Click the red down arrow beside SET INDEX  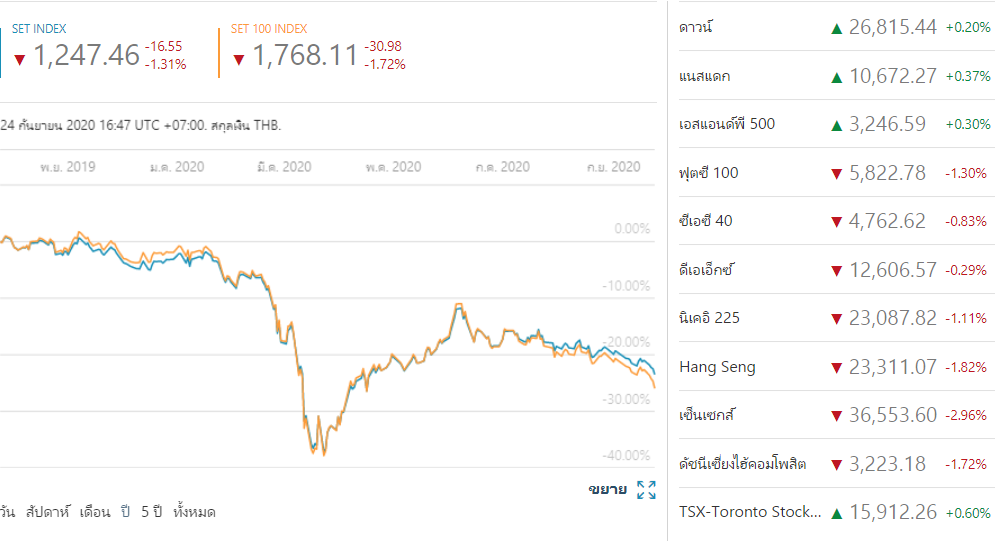point(18,59)
